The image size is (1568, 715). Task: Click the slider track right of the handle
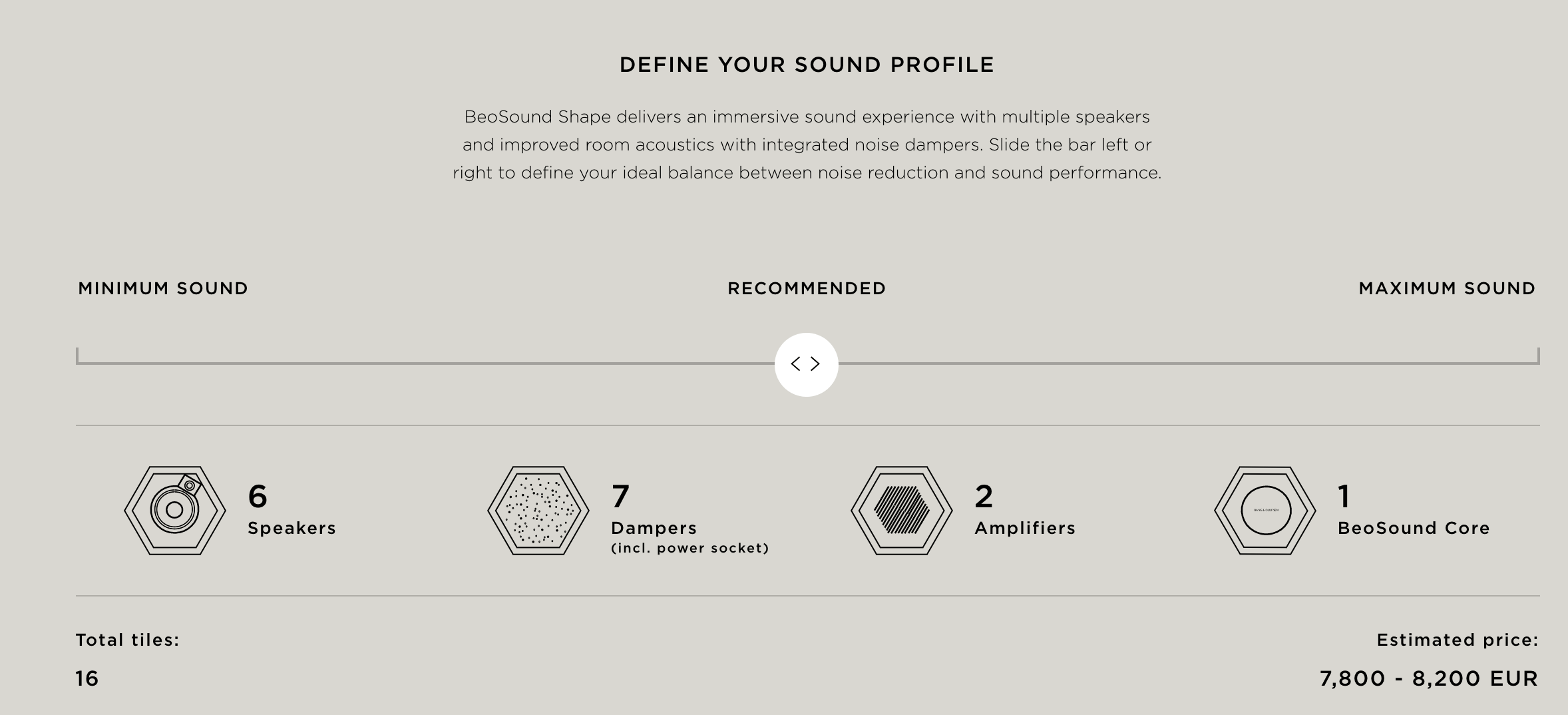pyautogui.click(x=1185, y=363)
